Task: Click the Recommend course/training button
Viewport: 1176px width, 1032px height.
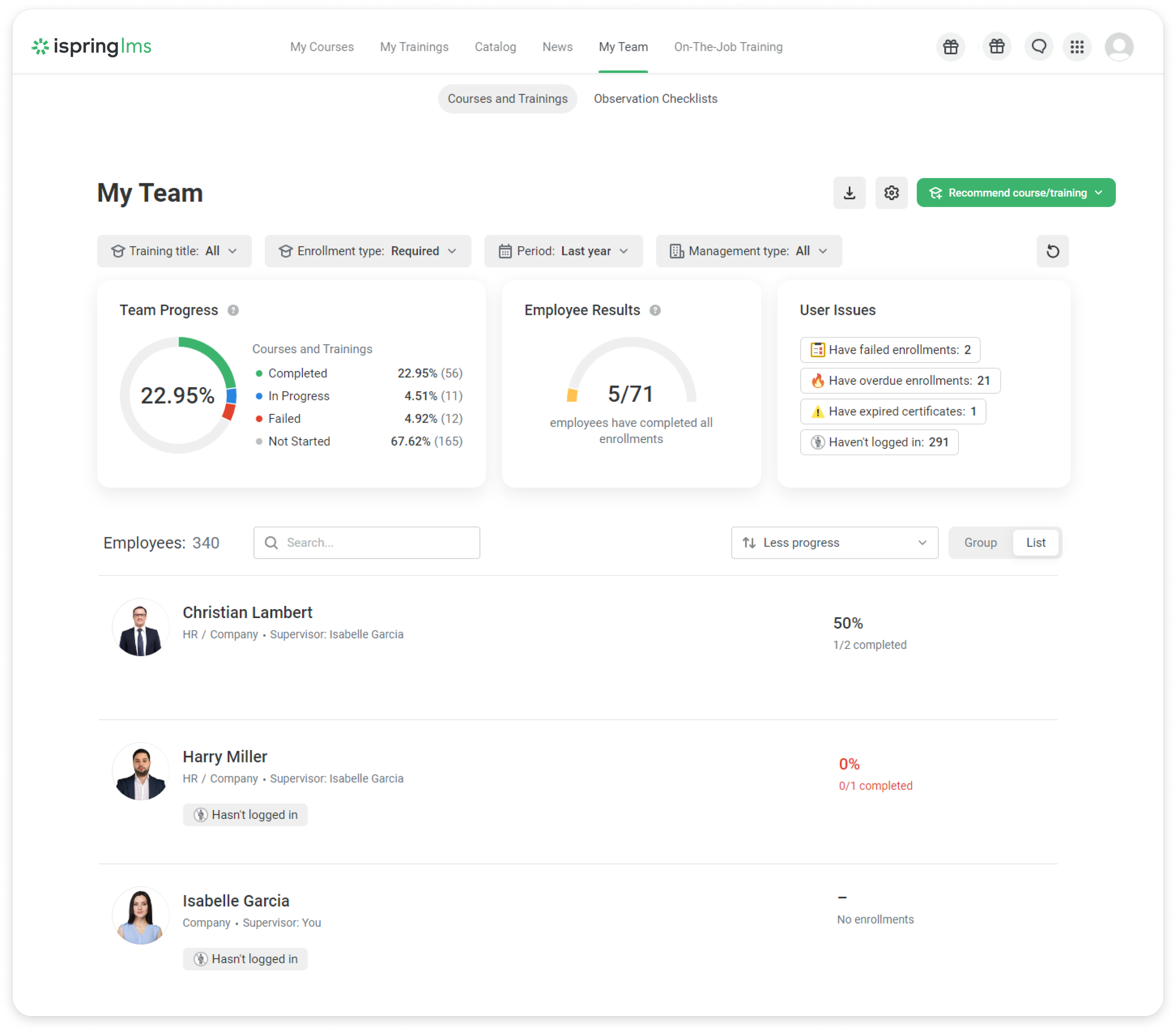Action: point(1016,193)
